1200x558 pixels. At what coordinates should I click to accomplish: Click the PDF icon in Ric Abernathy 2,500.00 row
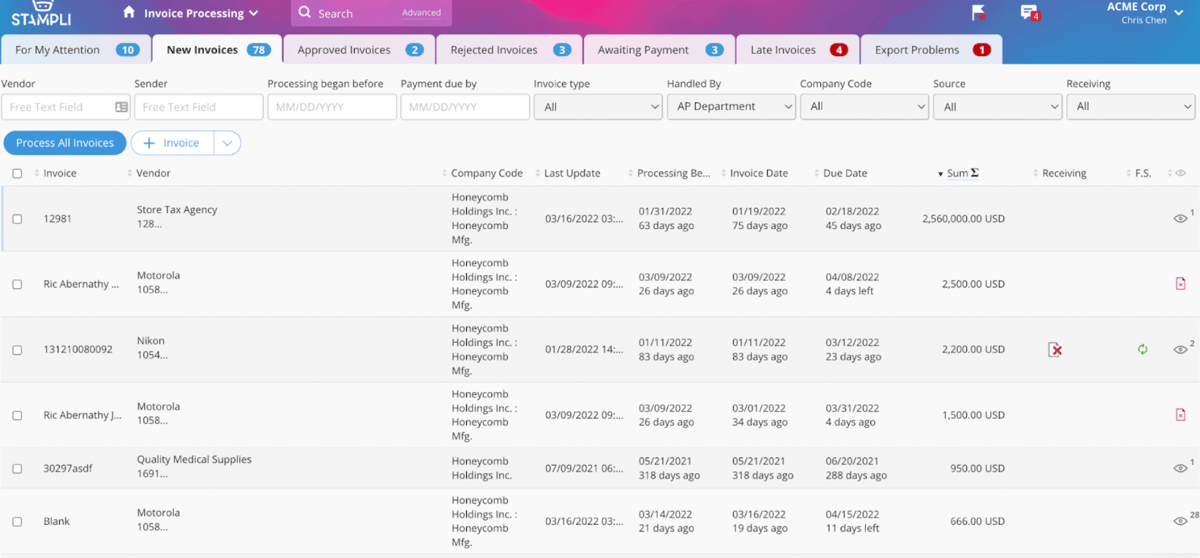coord(1181,284)
